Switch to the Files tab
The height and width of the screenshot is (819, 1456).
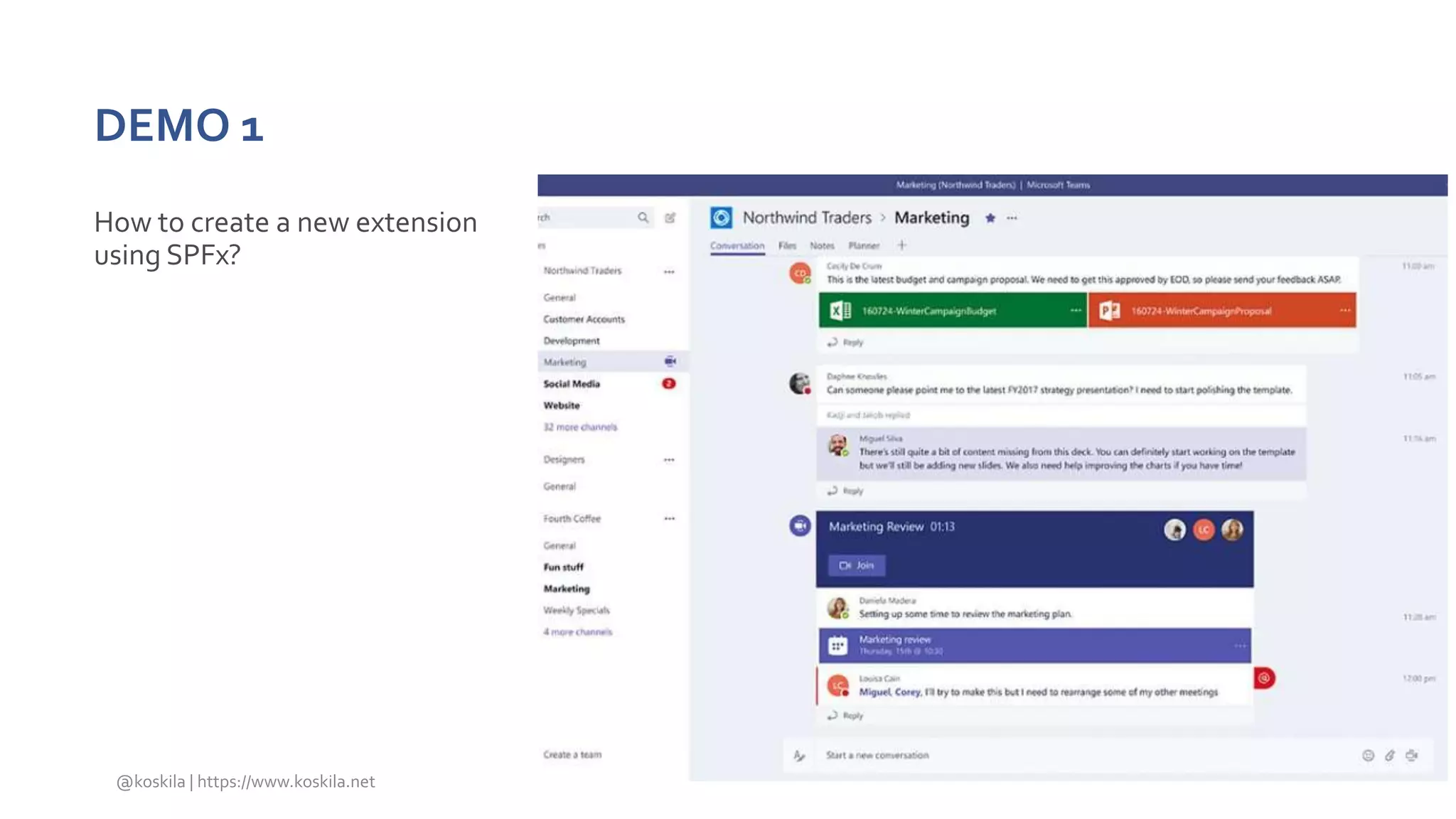(x=787, y=246)
